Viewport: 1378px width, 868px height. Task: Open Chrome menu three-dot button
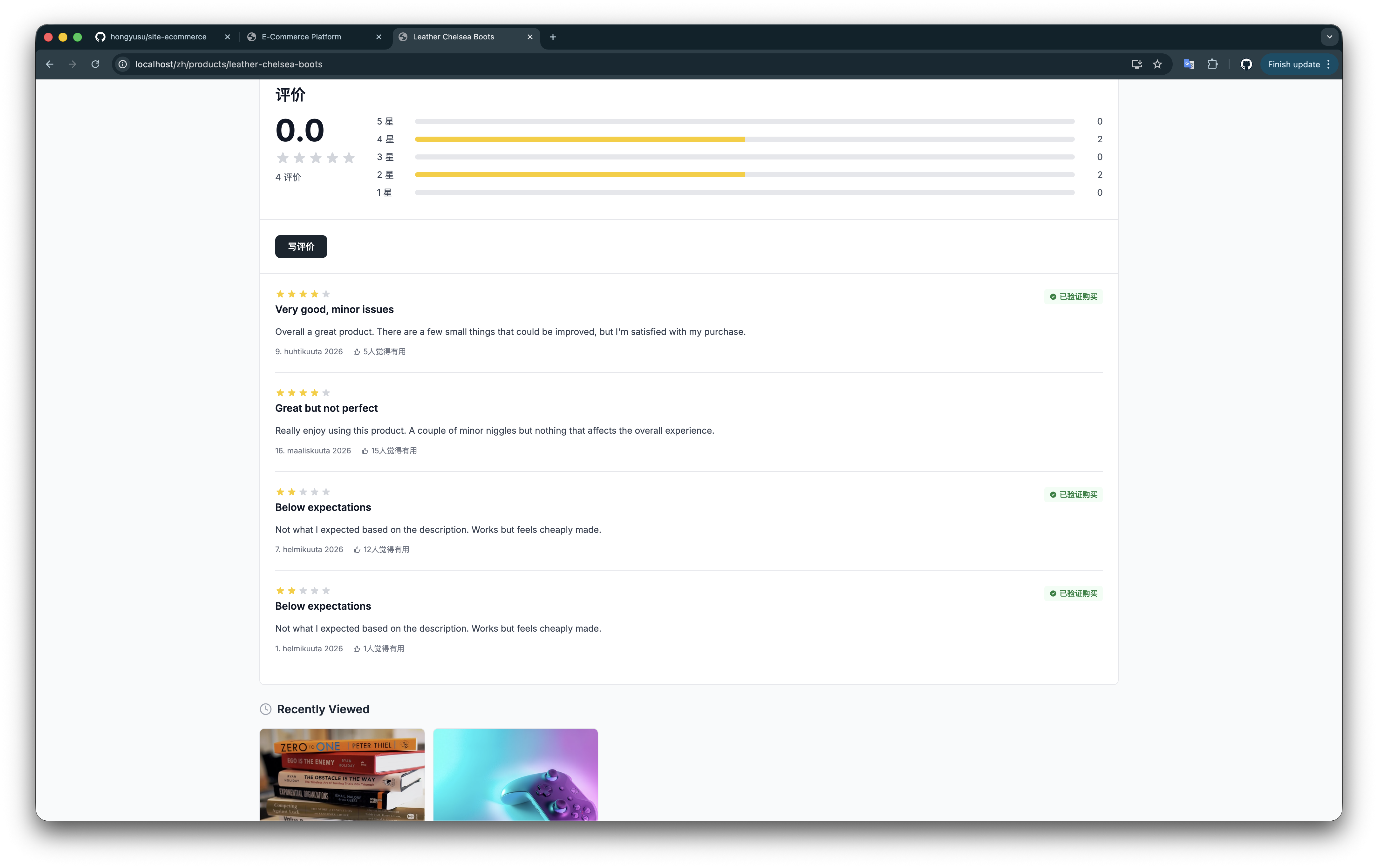(1328, 64)
